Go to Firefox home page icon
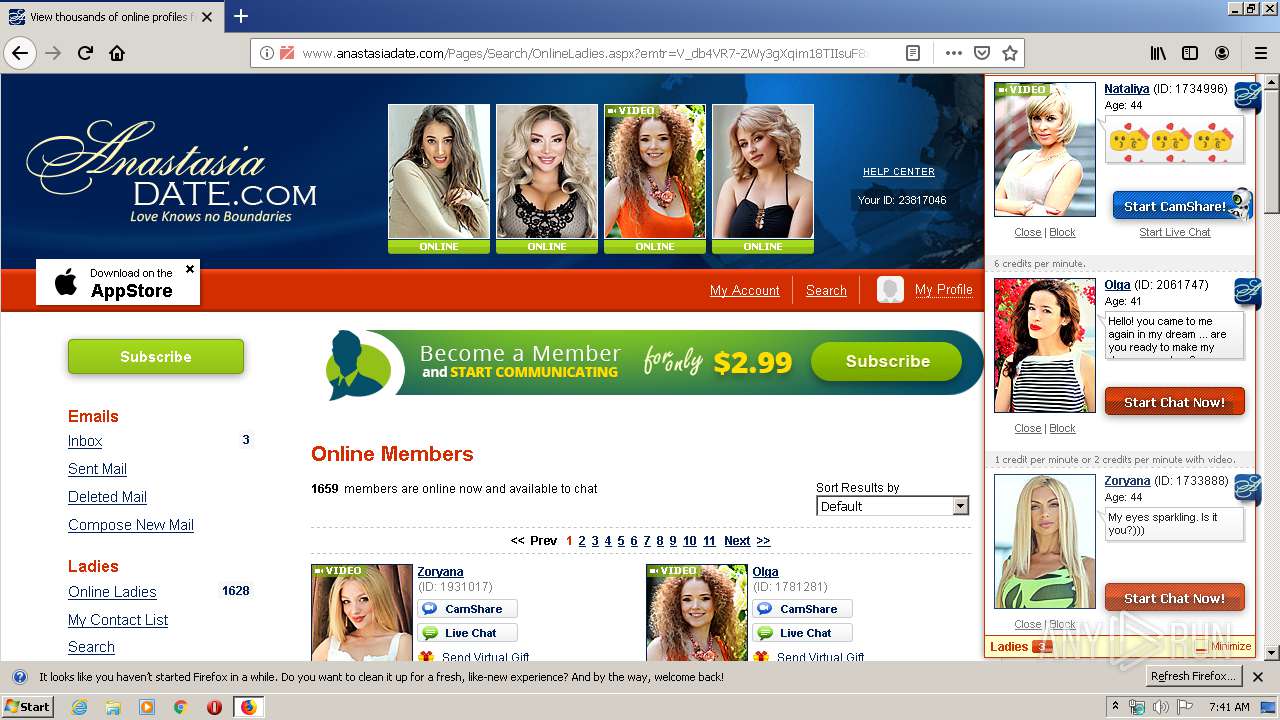 click(117, 53)
